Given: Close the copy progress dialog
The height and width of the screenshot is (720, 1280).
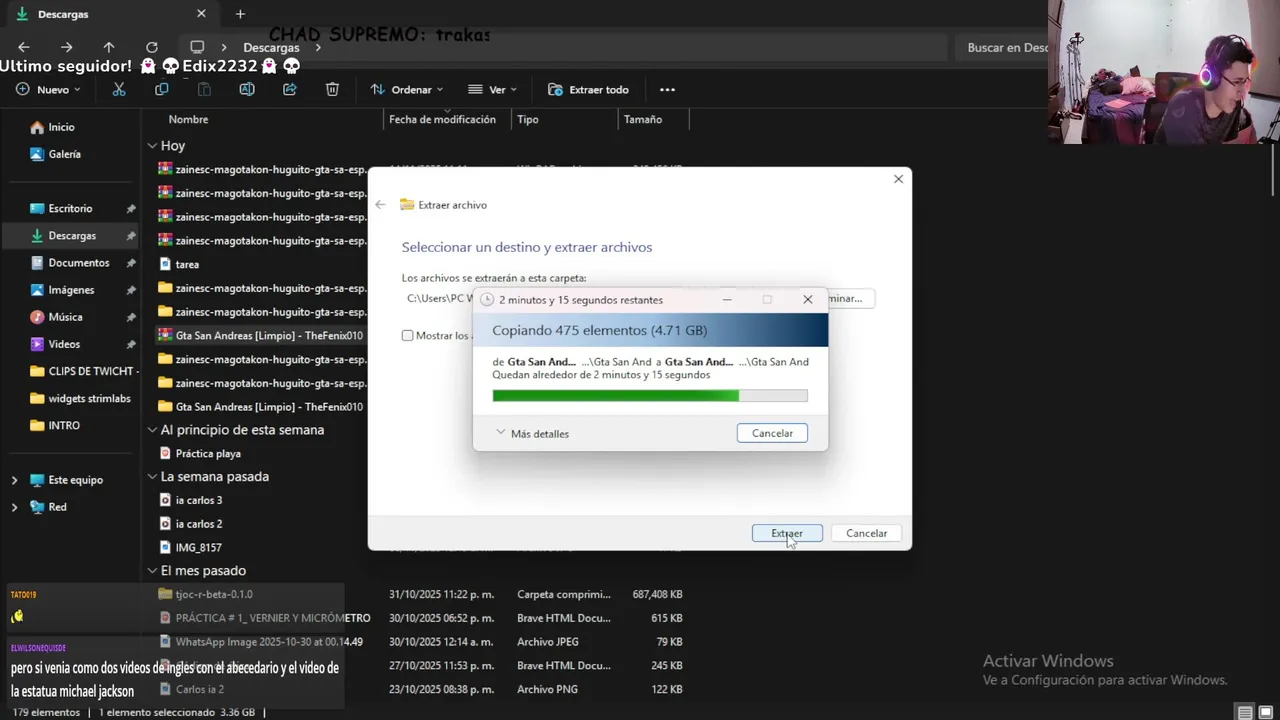Looking at the screenshot, I should [x=808, y=299].
